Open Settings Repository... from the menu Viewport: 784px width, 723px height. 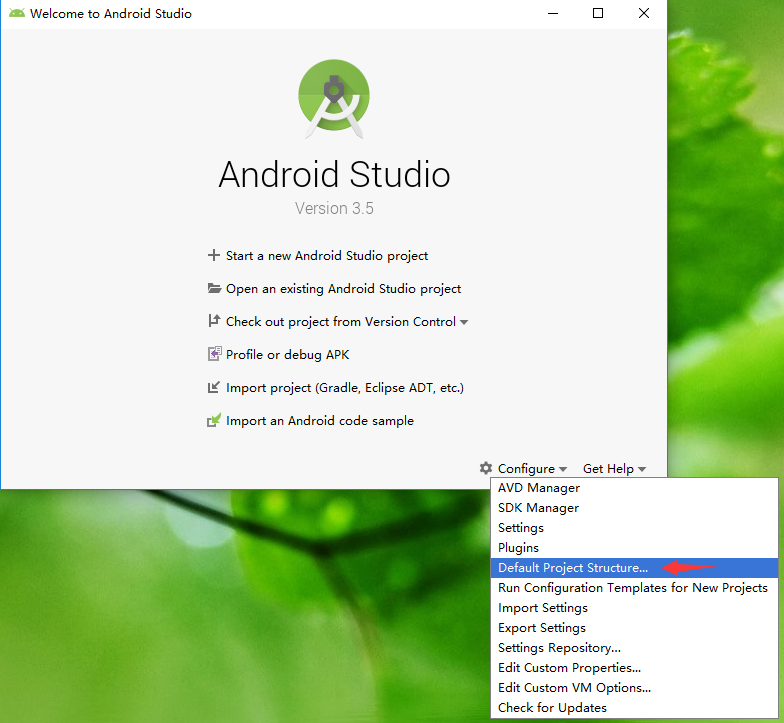coord(634,648)
